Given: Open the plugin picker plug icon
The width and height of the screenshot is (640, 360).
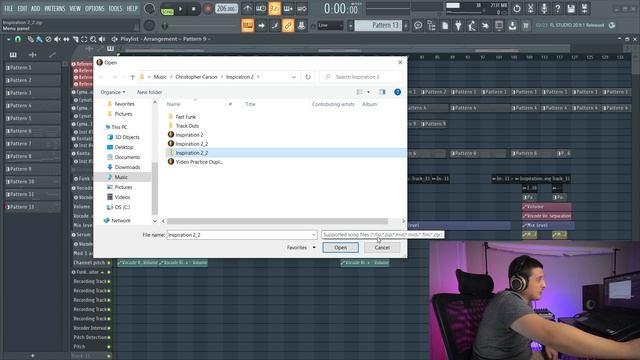Looking at the screenshot, I should 458,25.
